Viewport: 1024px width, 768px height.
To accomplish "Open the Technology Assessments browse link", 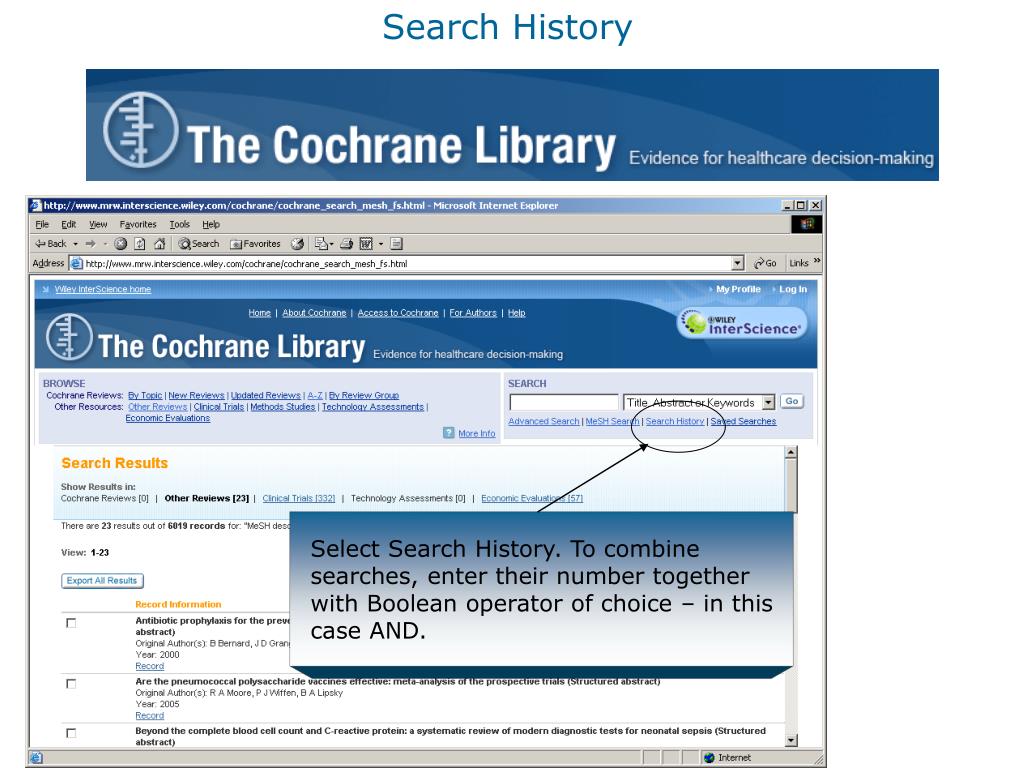I will pyautogui.click(x=373, y=407).
